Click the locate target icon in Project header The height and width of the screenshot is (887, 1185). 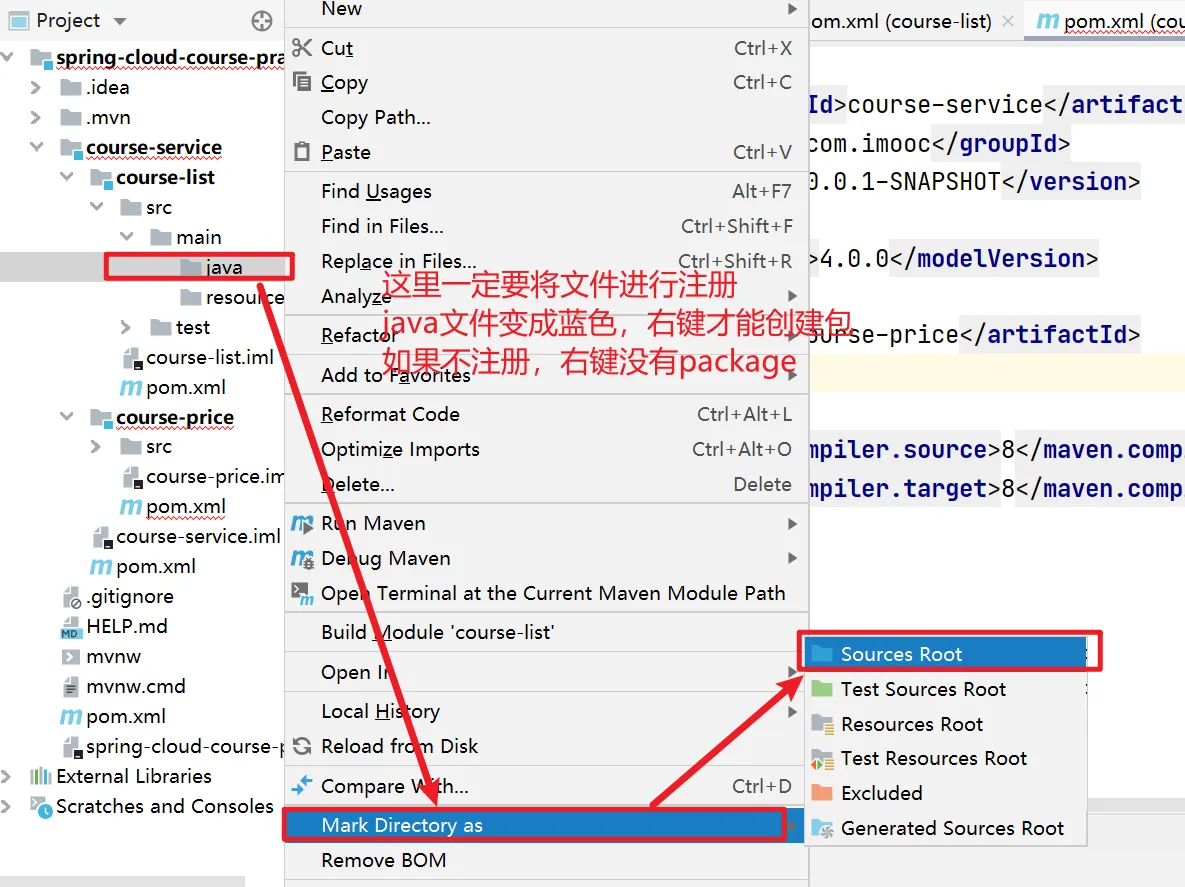point(261,20)
